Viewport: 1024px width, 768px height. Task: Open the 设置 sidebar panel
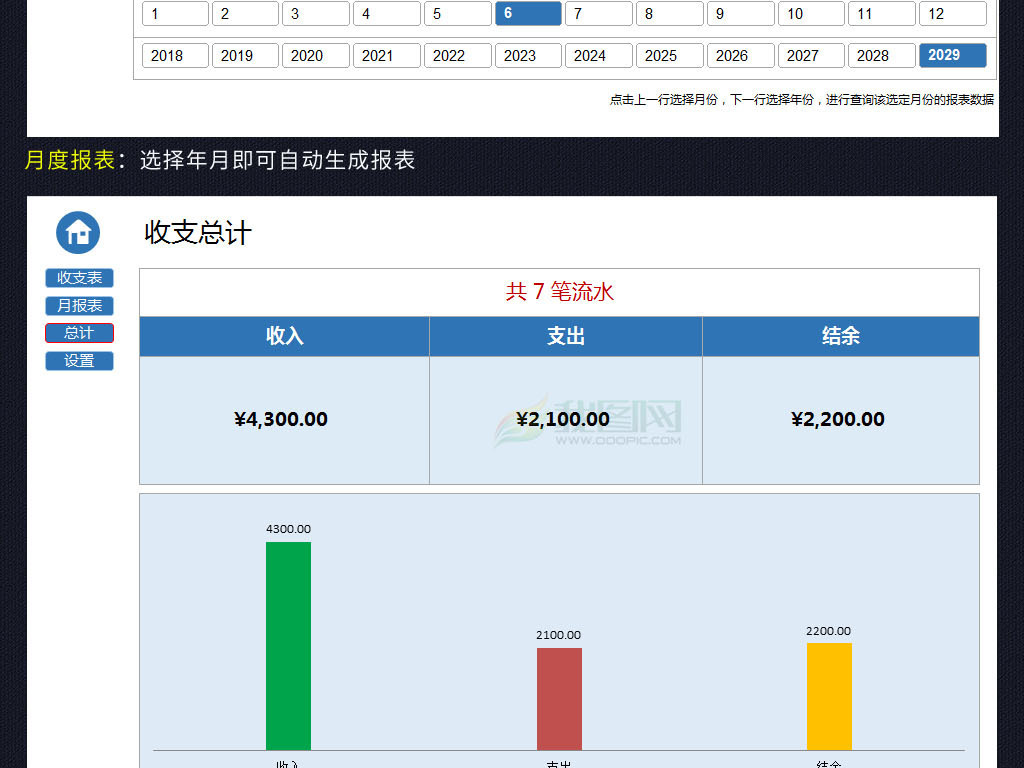(x=78, y=361)
